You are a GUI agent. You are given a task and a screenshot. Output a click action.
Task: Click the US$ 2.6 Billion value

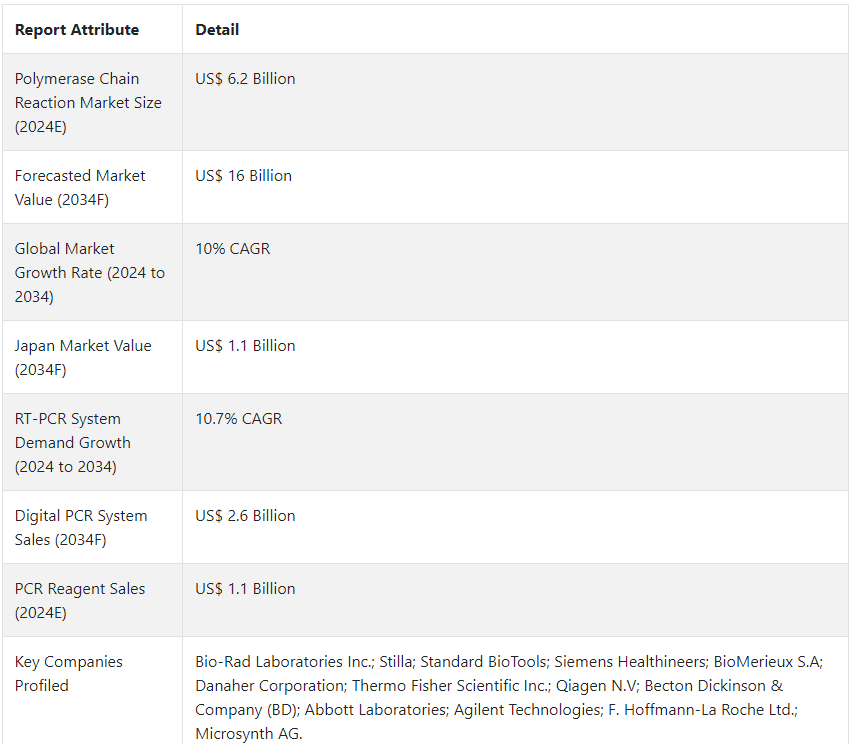pos(245,516)
